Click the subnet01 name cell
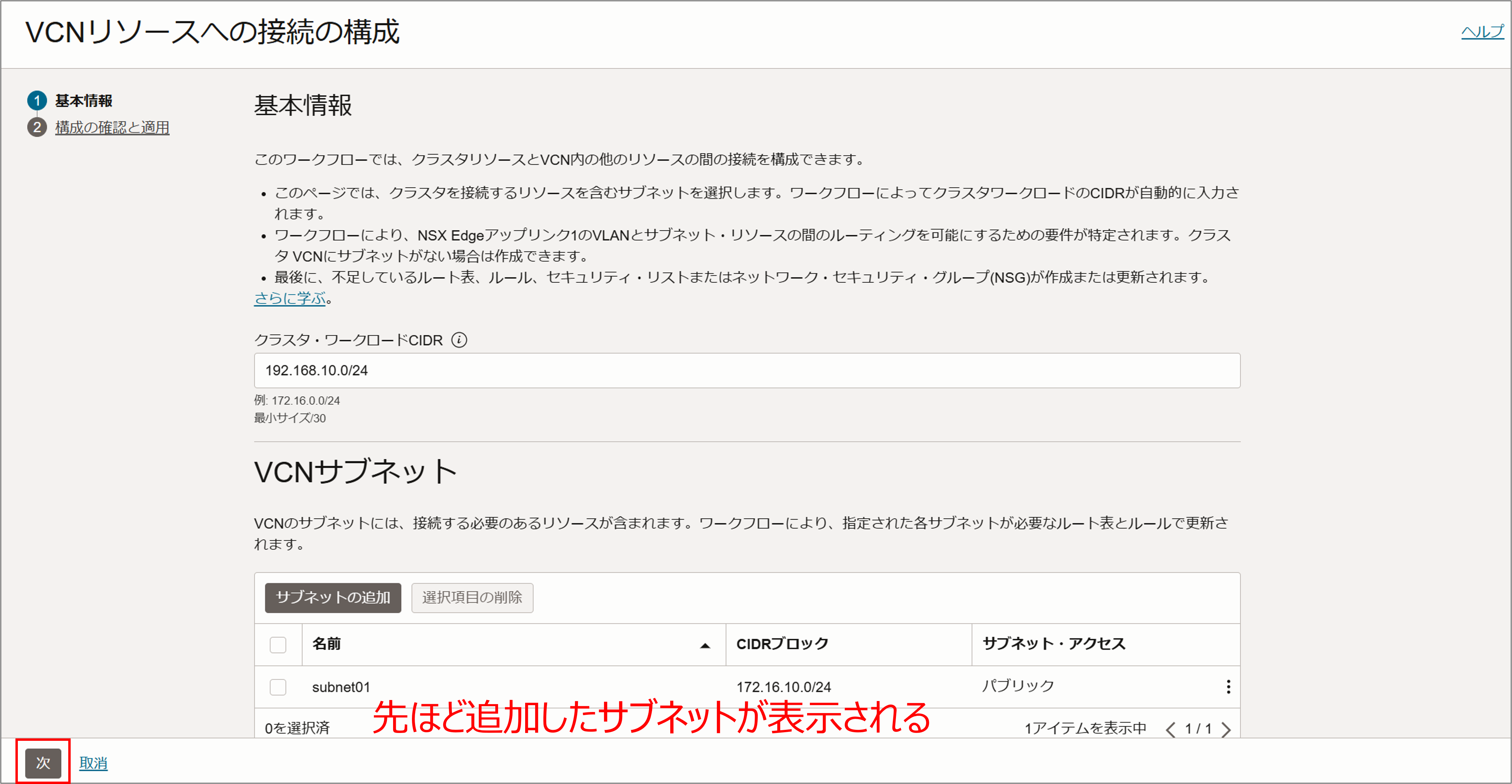This screenshot has width=1512, height=784. [341, 687]
